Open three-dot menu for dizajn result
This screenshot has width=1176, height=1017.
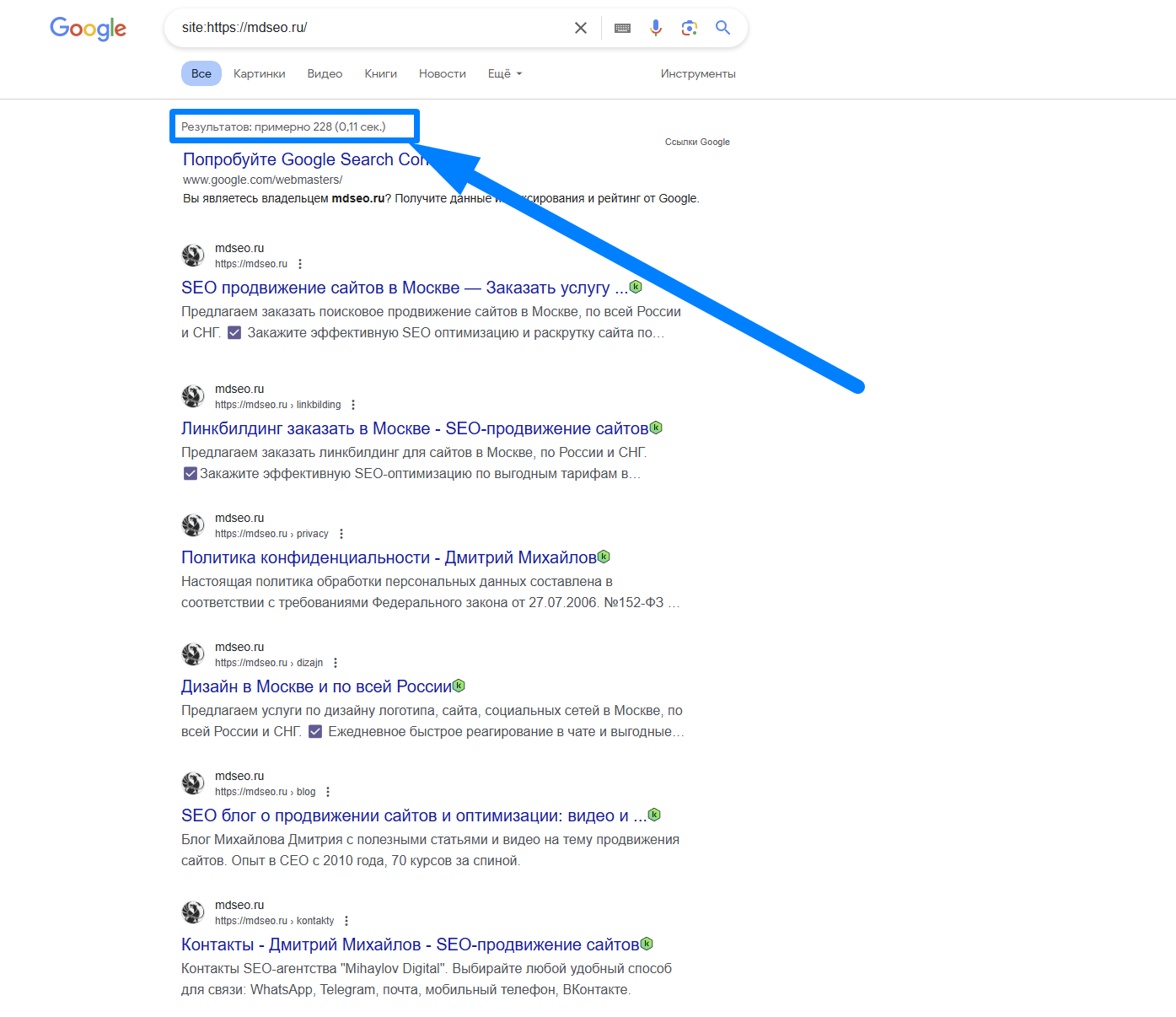[x=336, y=663]
